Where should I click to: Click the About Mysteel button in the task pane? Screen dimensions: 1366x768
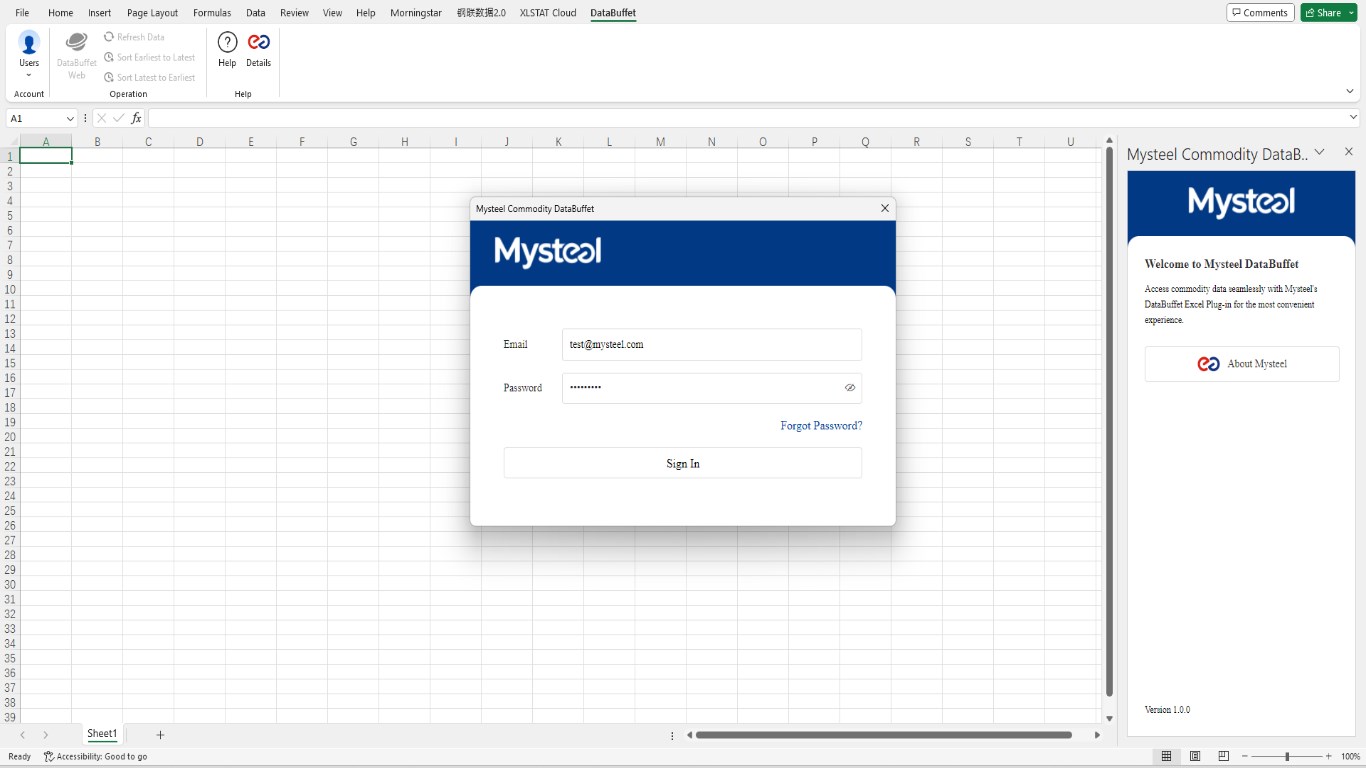coord(1242,364)
